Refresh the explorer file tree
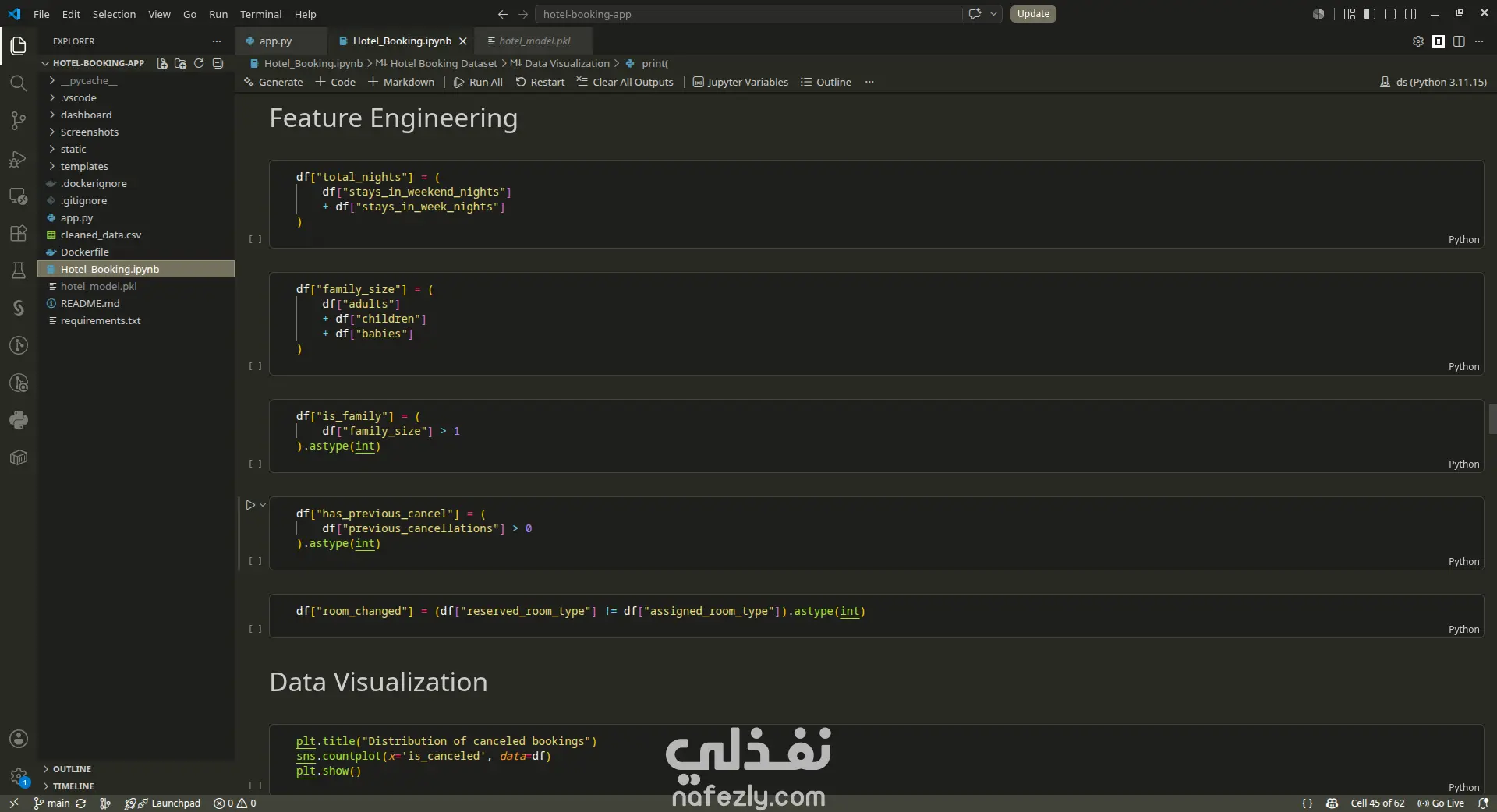The height and width of the screenshot is (812, 1497). pyautogui.click(x=199, y=63)
